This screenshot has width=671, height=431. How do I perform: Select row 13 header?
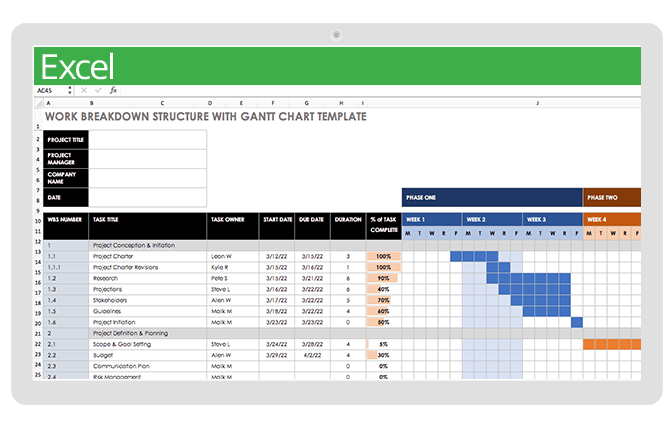point(38,256)
